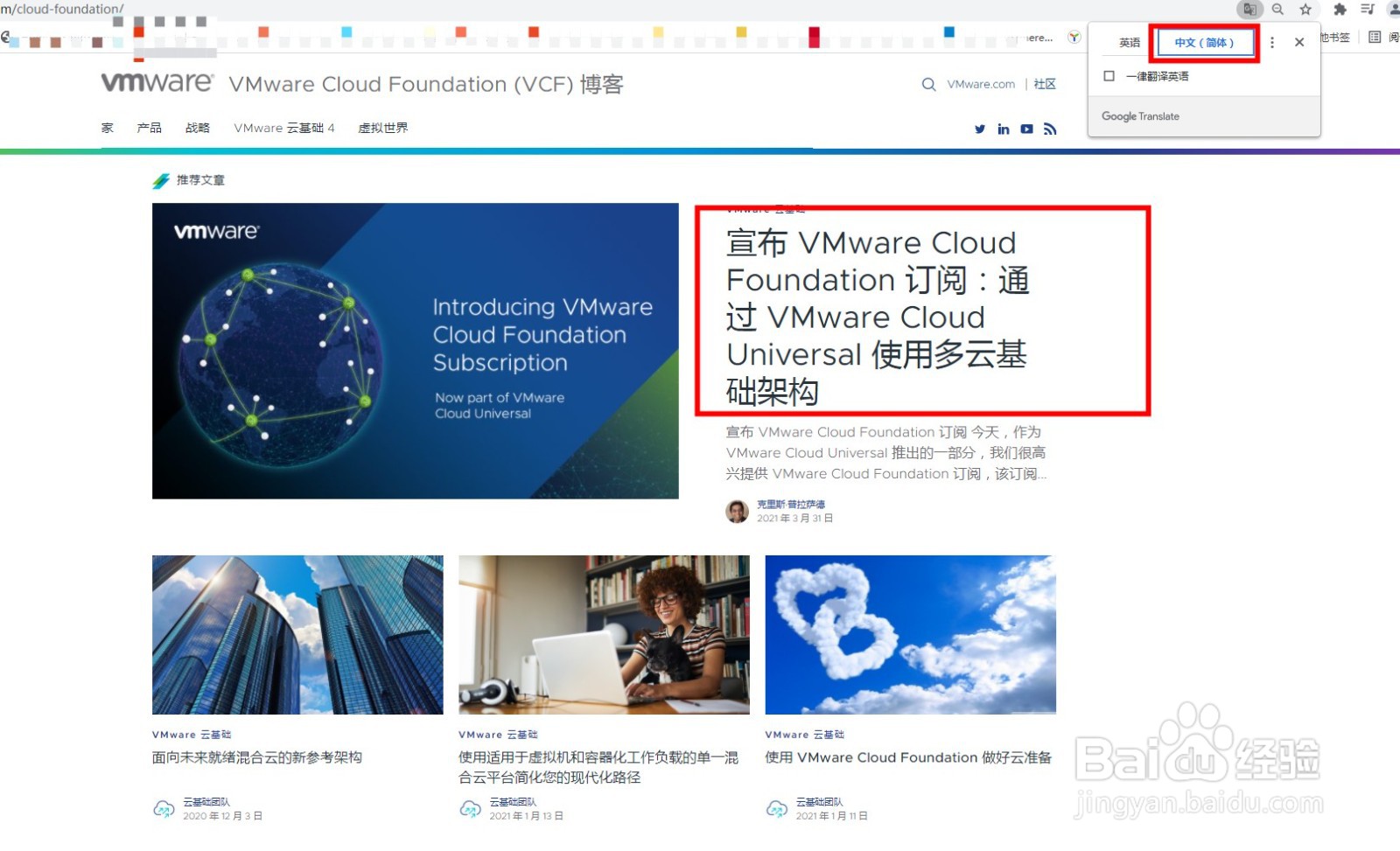Open the heart-shaped clouds article thumbnail
This screenshot has height=851, width=1400.
pyautogui.click(x=910, y=635)
